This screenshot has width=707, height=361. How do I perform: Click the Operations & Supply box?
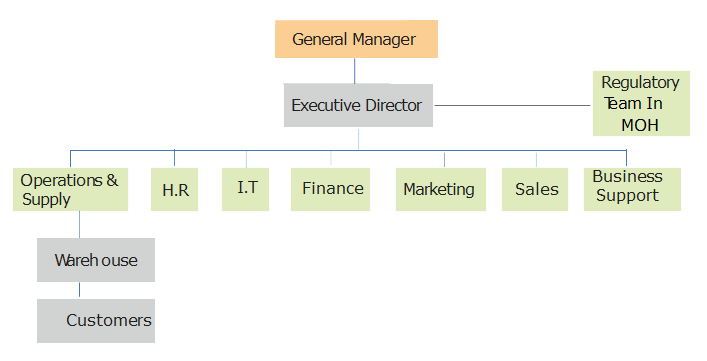coord(70,189)
